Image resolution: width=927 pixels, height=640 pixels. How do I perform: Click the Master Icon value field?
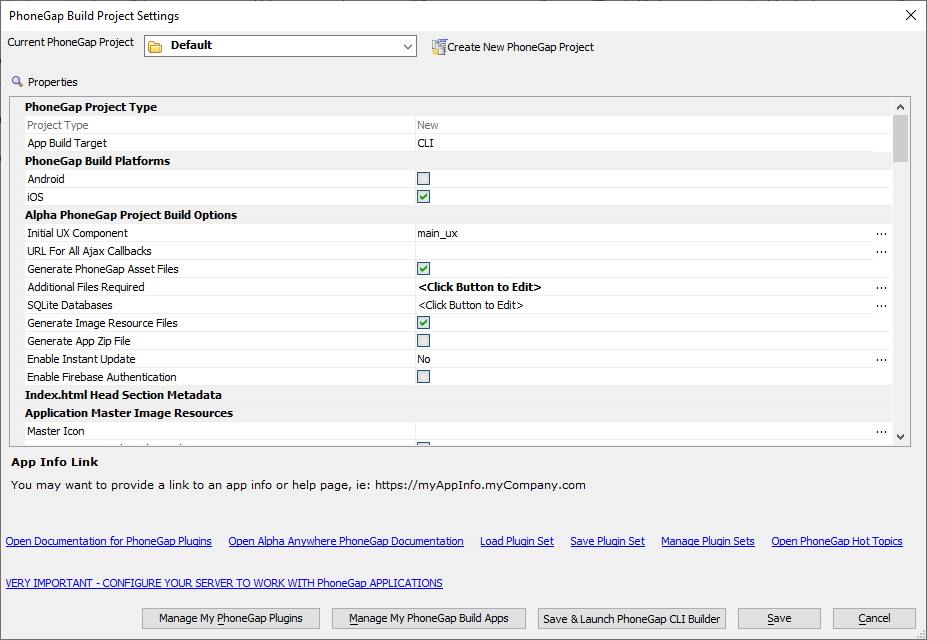[x=644, y=431]
